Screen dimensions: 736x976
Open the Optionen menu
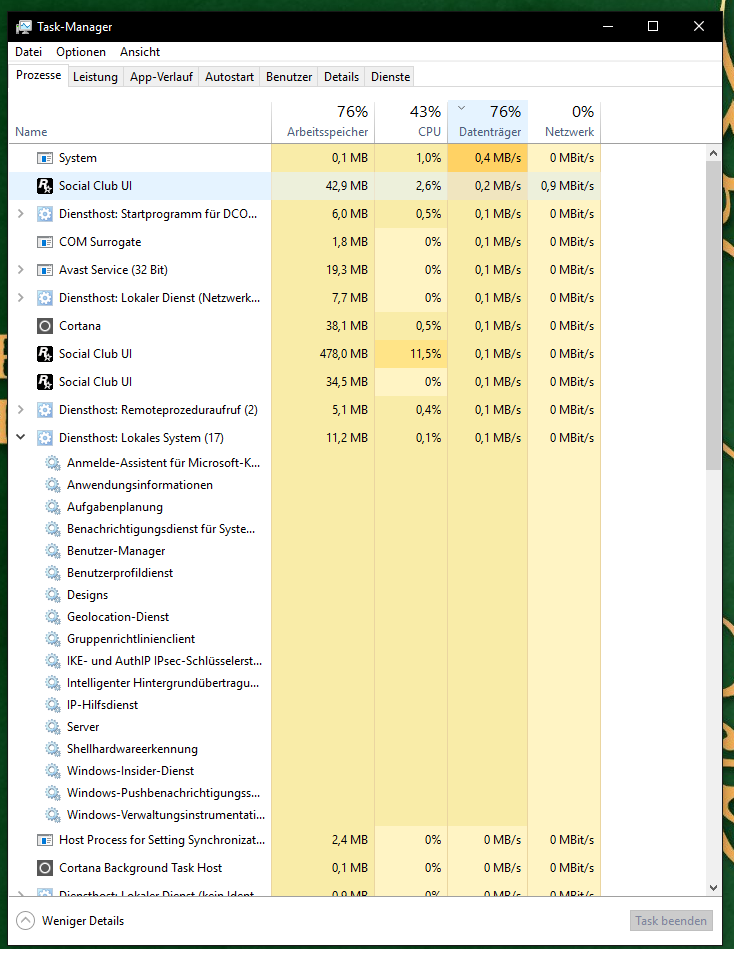coord(81,52)
